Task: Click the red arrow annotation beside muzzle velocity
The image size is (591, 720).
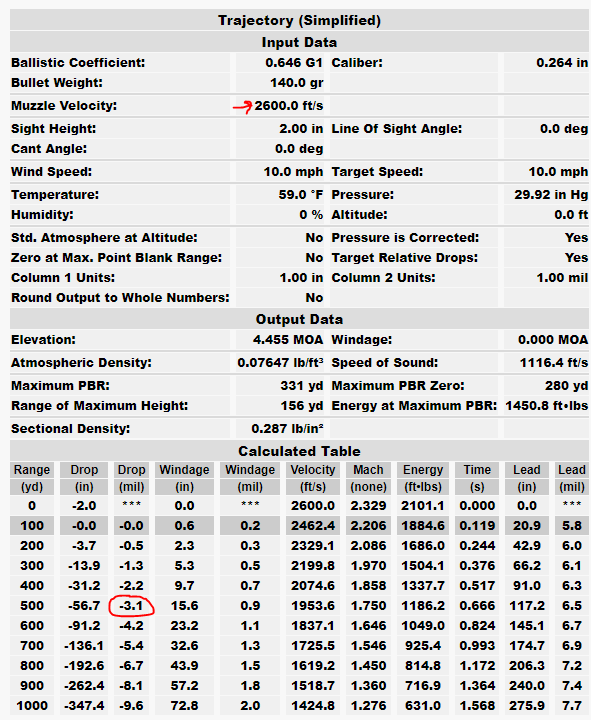Action: point(242,107)
